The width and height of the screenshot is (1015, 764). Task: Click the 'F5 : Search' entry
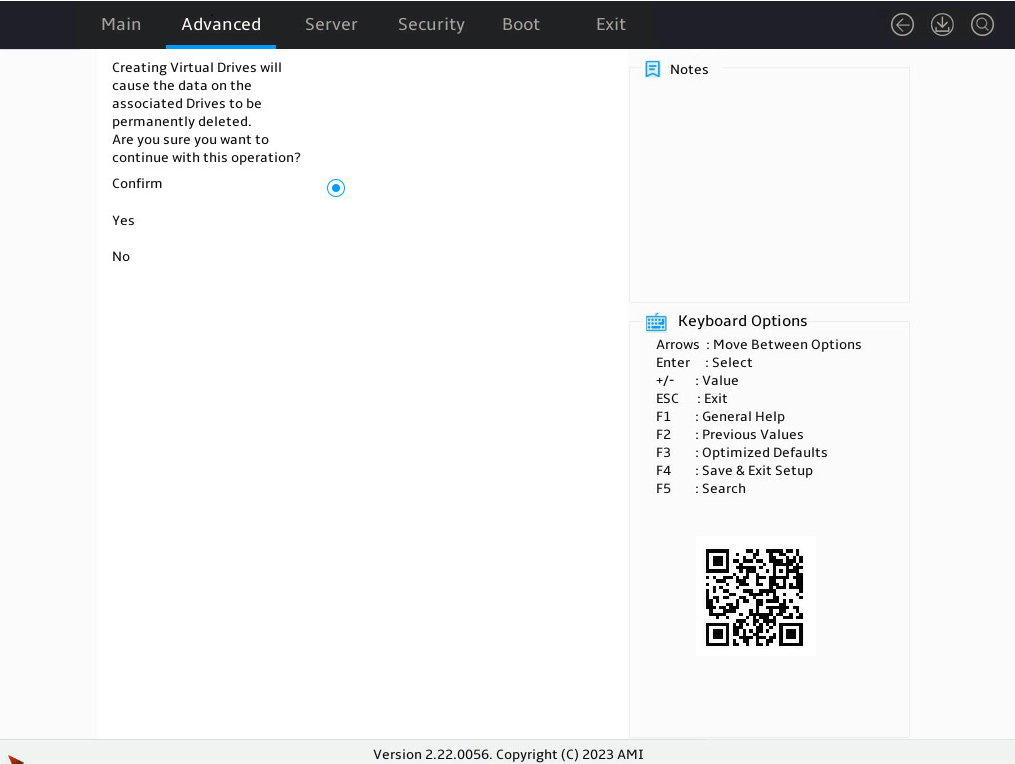[x=700, y=489]
